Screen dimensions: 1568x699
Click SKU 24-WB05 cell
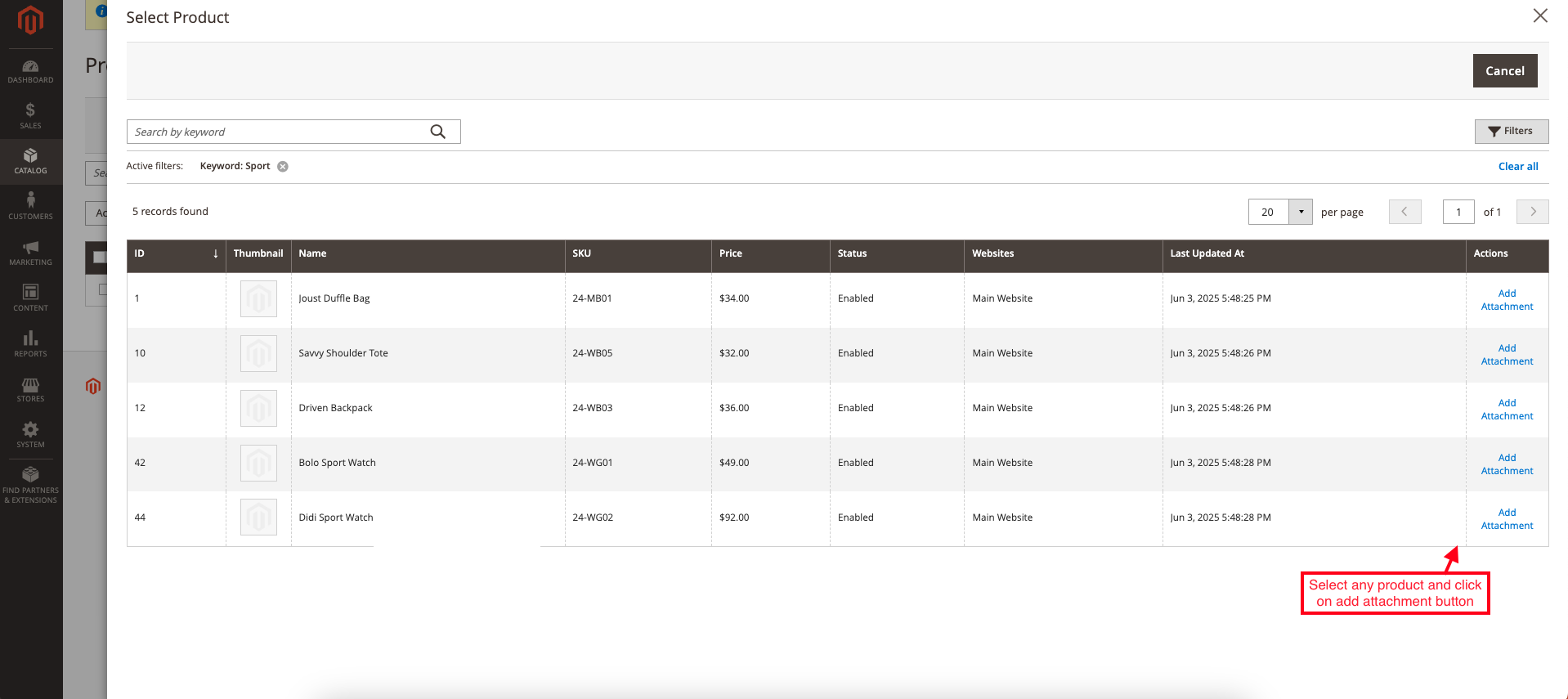[x=638, y=354]
